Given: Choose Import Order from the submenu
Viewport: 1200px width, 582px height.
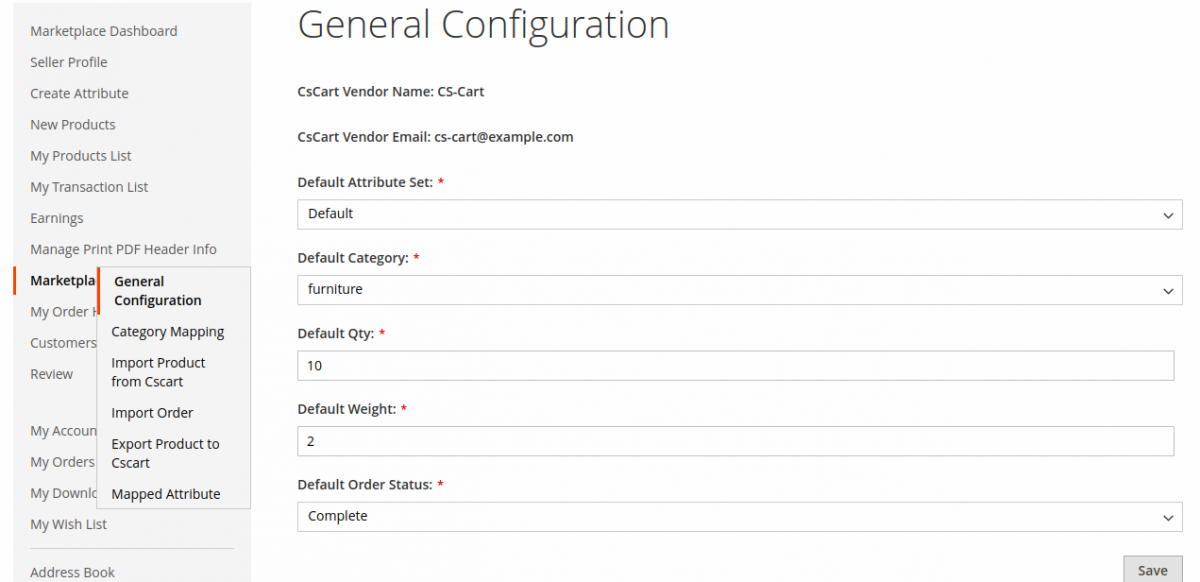Looking at the screenshot, I should coord(152,413).
